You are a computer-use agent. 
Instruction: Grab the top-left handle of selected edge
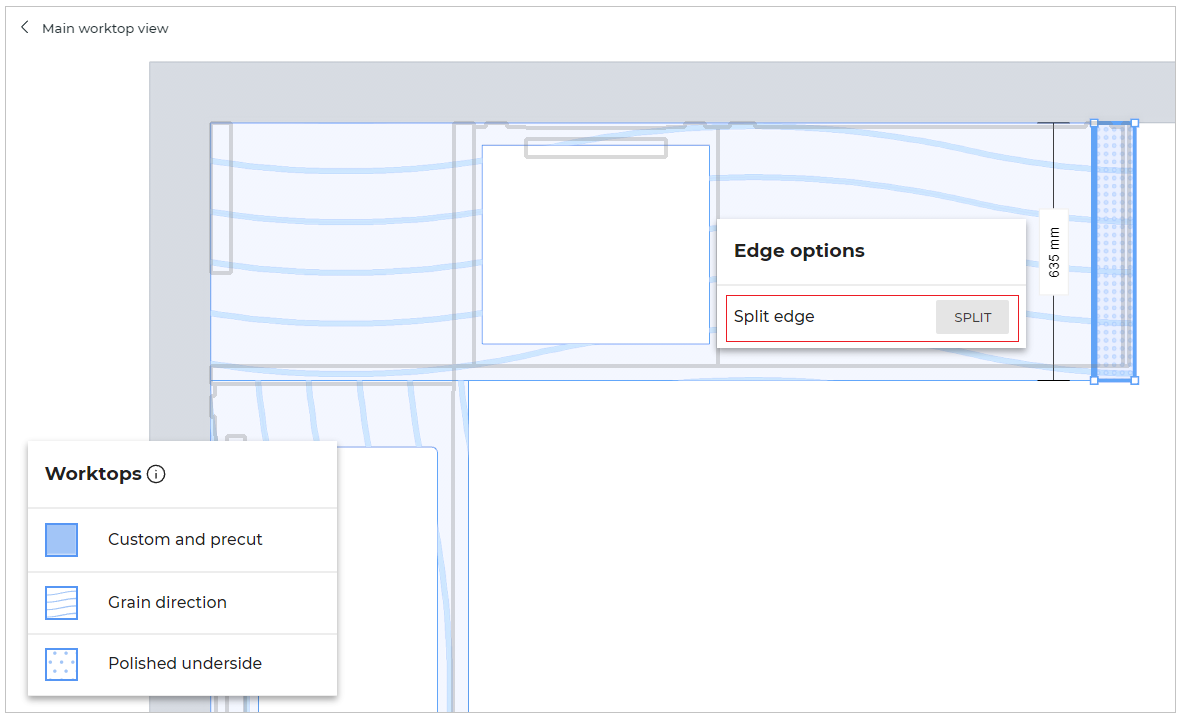pyautogui.click(x=1094, y=124)
